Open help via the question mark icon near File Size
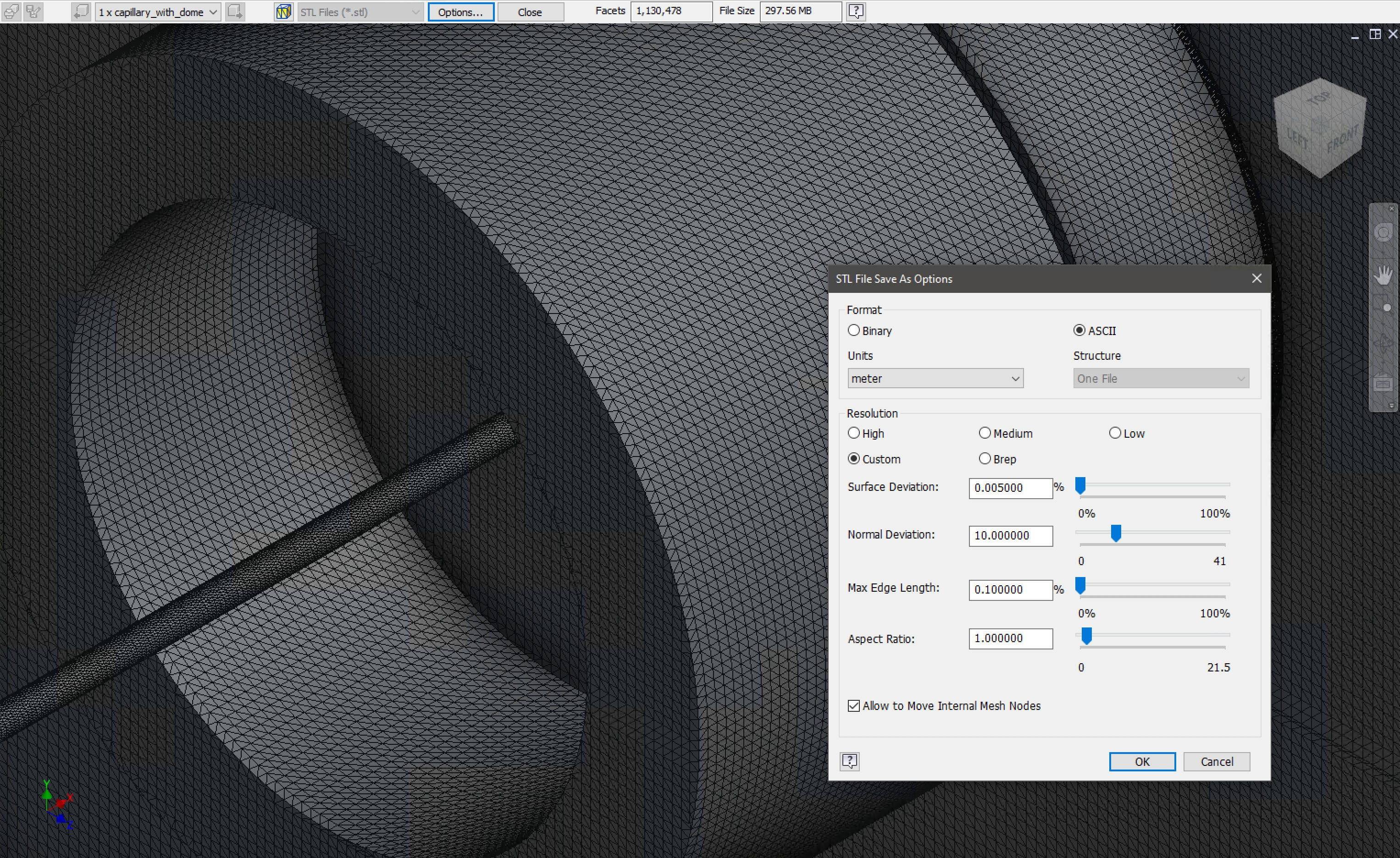 pos(856,11)
